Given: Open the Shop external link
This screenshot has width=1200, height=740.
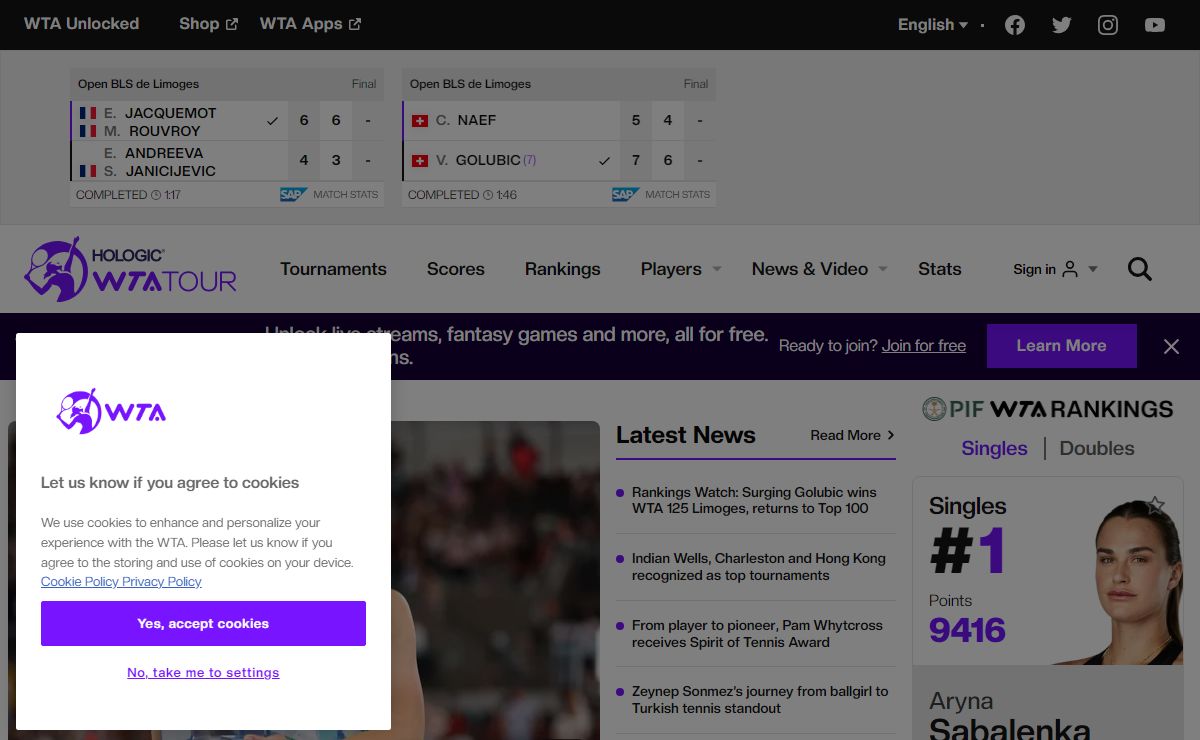Looking at the screenshot, I should (209, 24).
